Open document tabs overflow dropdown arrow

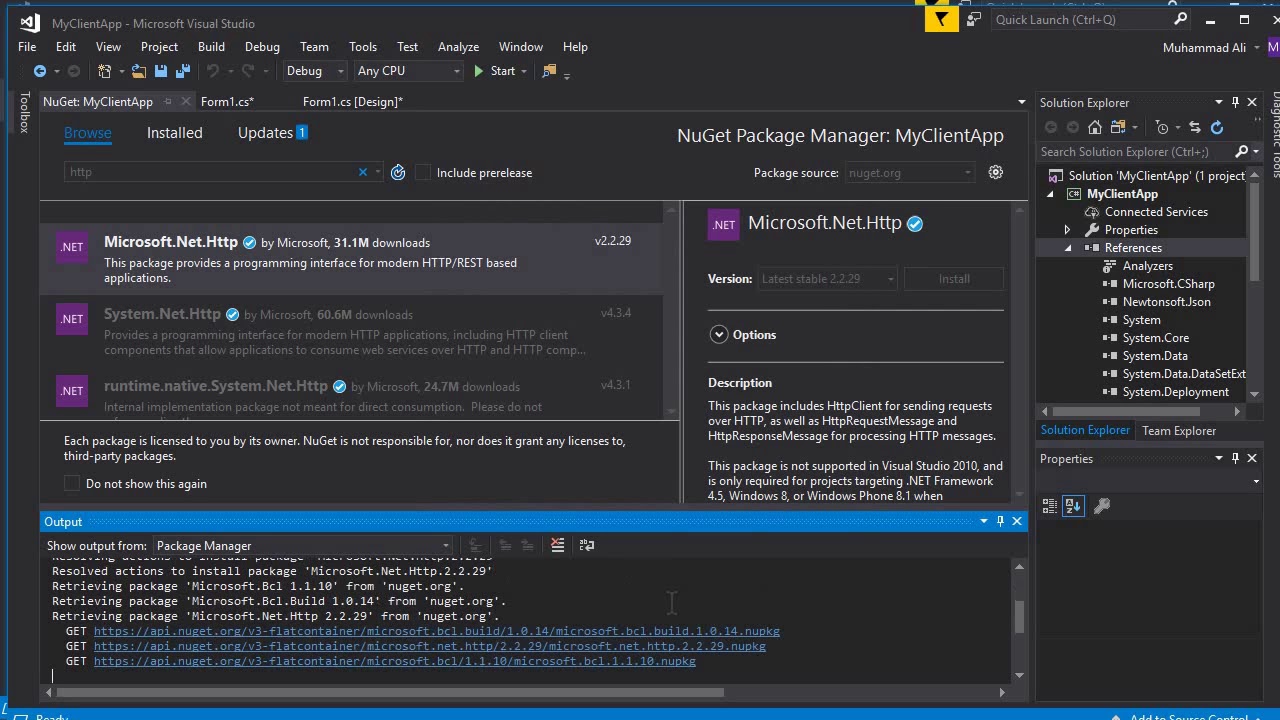[1021, 102]
